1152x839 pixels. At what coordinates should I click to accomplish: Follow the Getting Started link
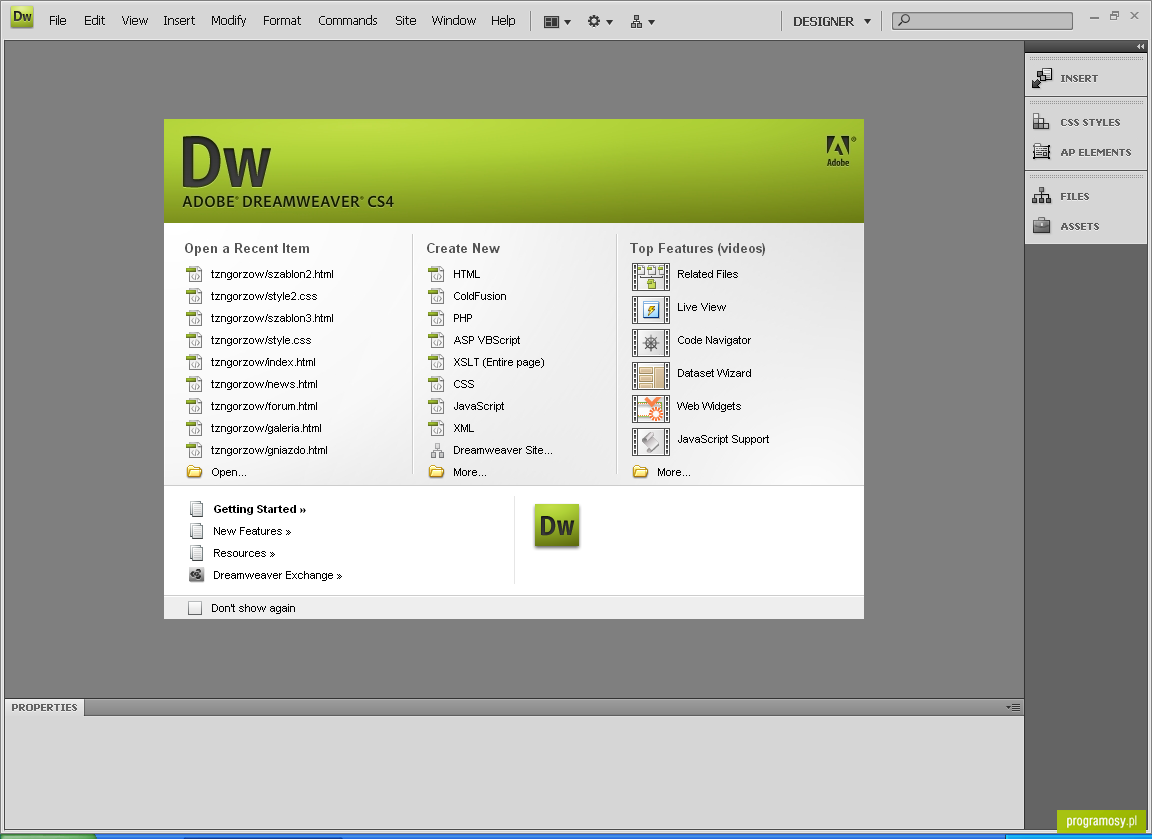[x=259, y=509]
